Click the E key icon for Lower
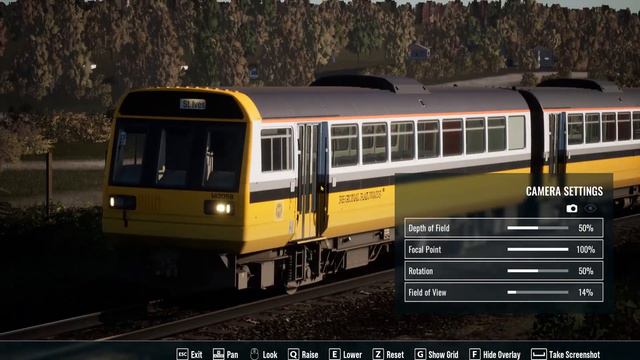Viewport: 640px width, 360px height. (335, 354)
